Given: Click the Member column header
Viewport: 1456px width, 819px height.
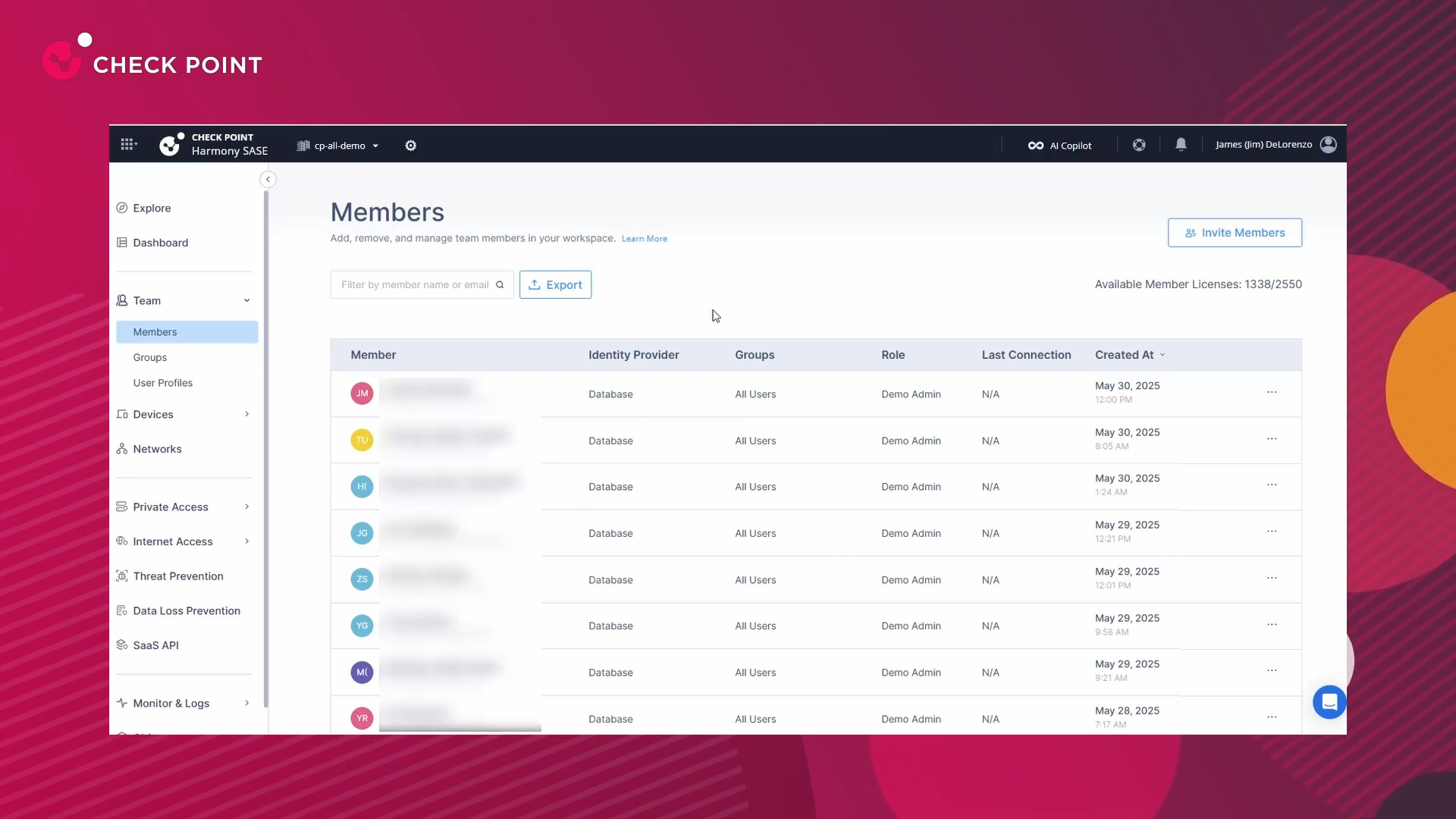Looking at the screenshot, I should (x=373, y=355).
